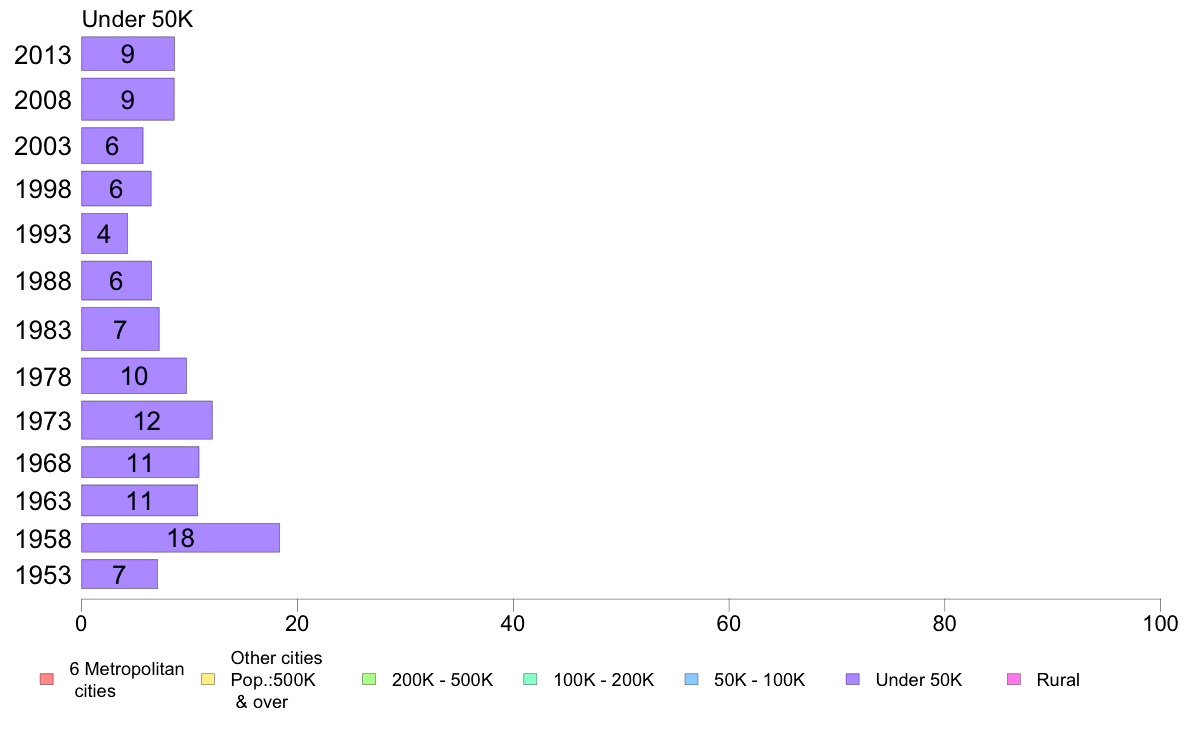
Task: Select the 1968 bar showing 11
Action: point(140,462)
